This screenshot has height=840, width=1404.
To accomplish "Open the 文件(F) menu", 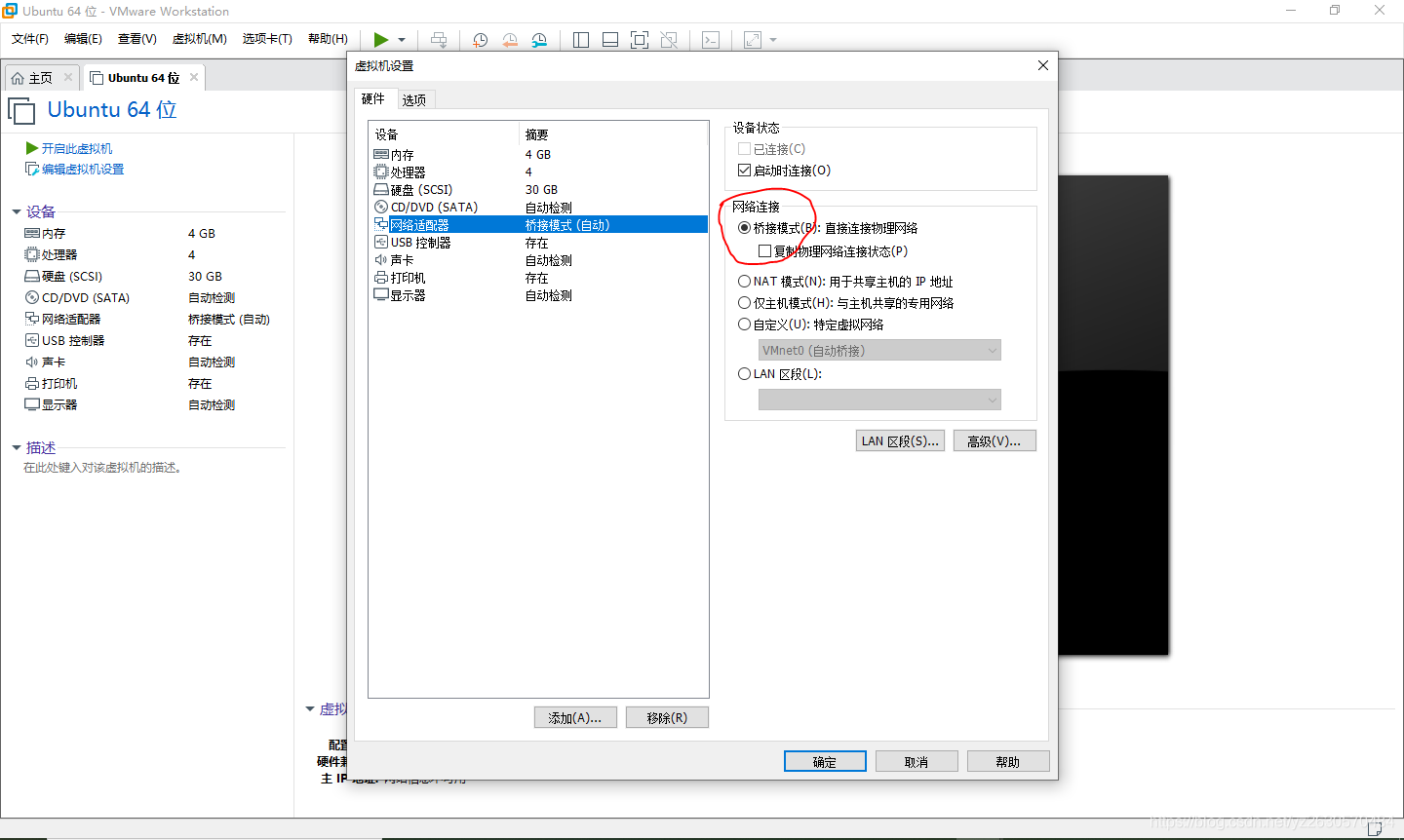I will pos(30,39).
